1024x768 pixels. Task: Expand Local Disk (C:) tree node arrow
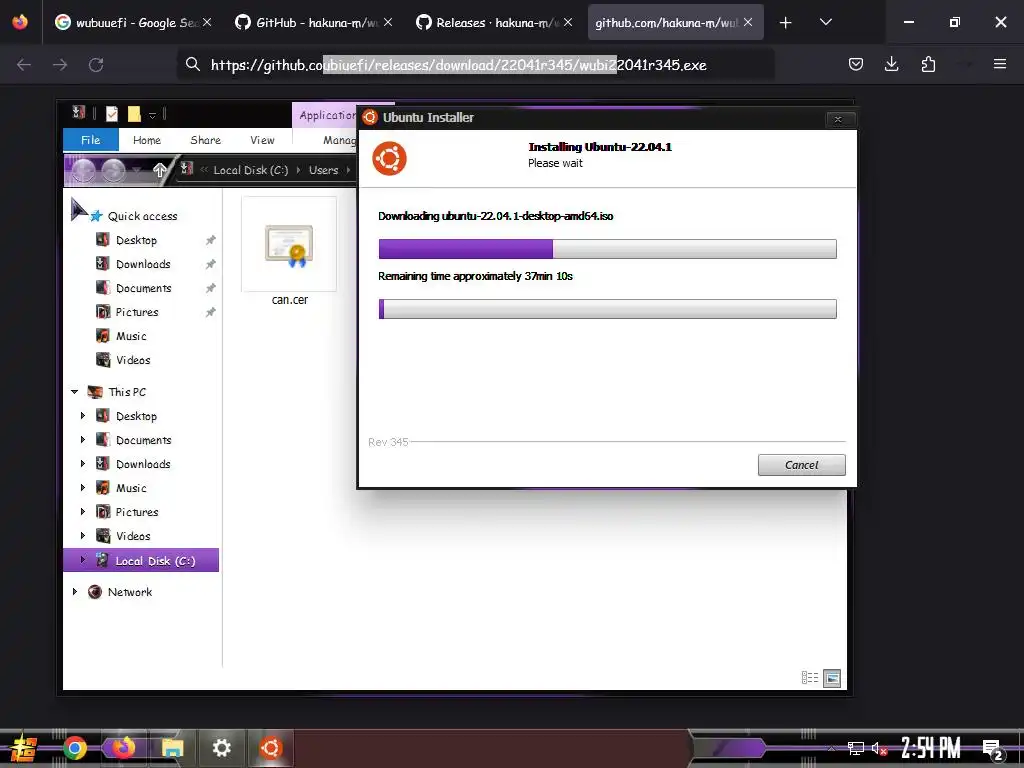pos(83,560)
